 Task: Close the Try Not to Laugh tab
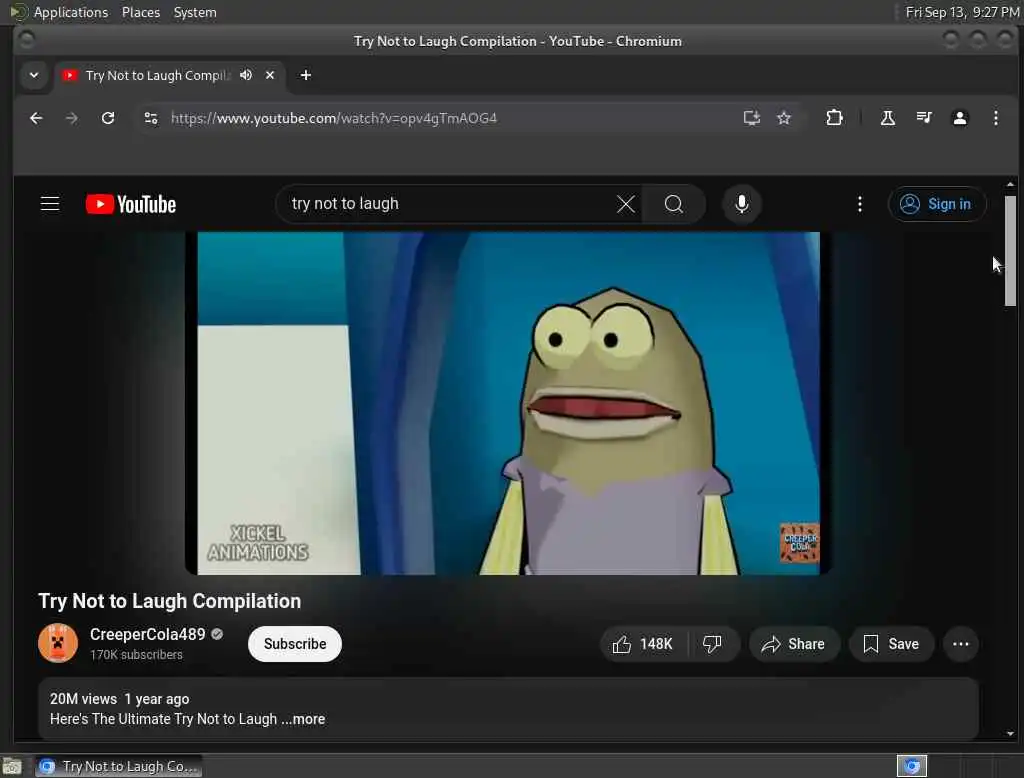270,75
